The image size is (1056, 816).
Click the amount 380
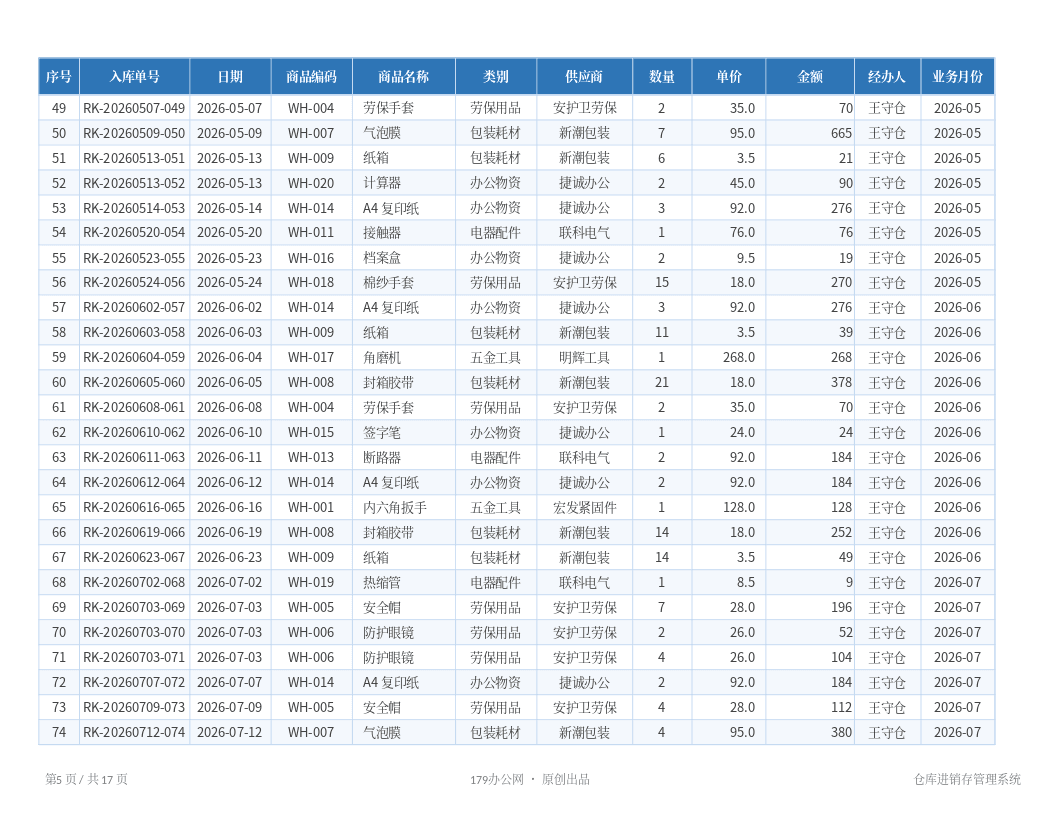(841, 733)
